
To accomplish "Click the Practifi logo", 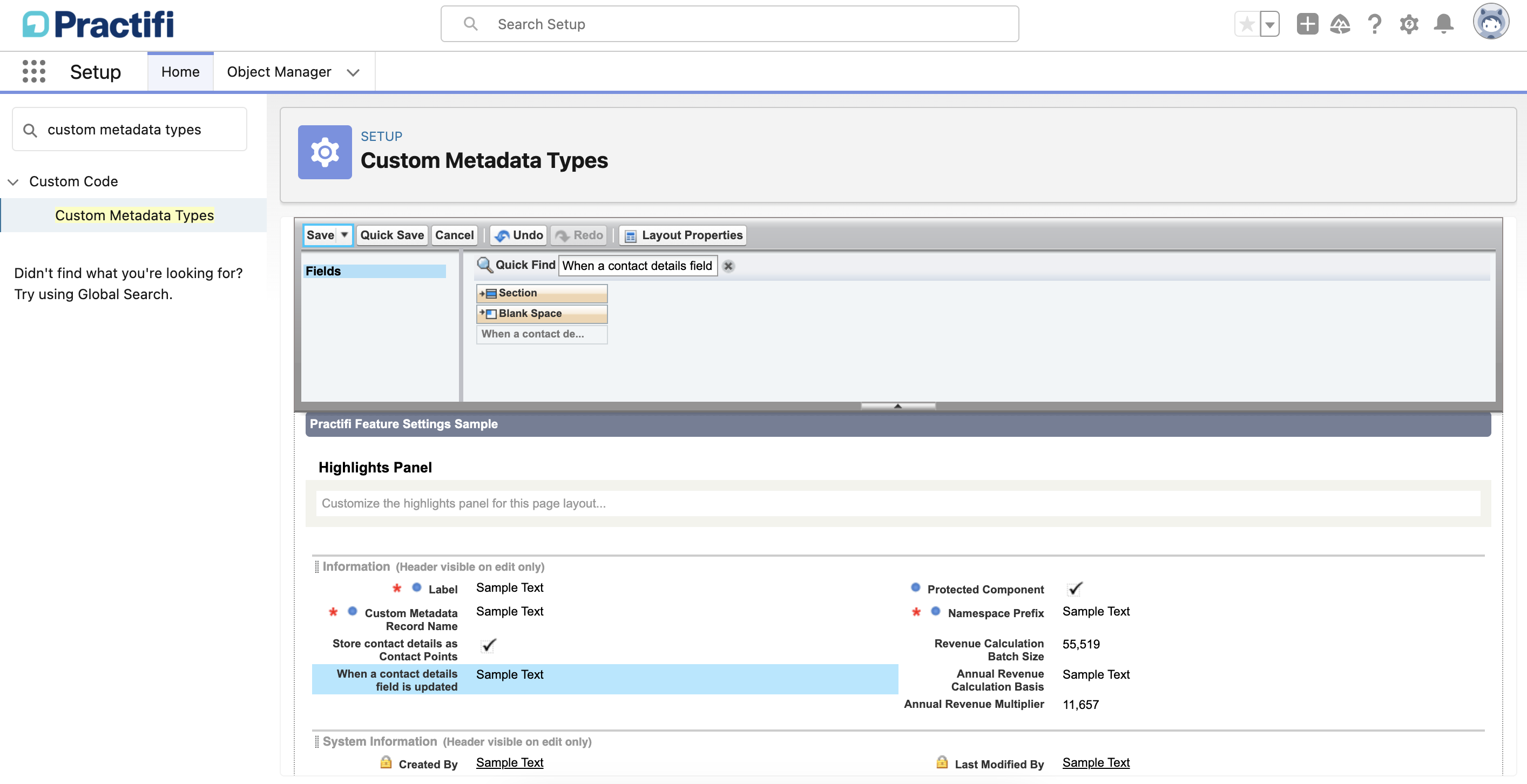I will pyautogui.click(x=98, y=24).
